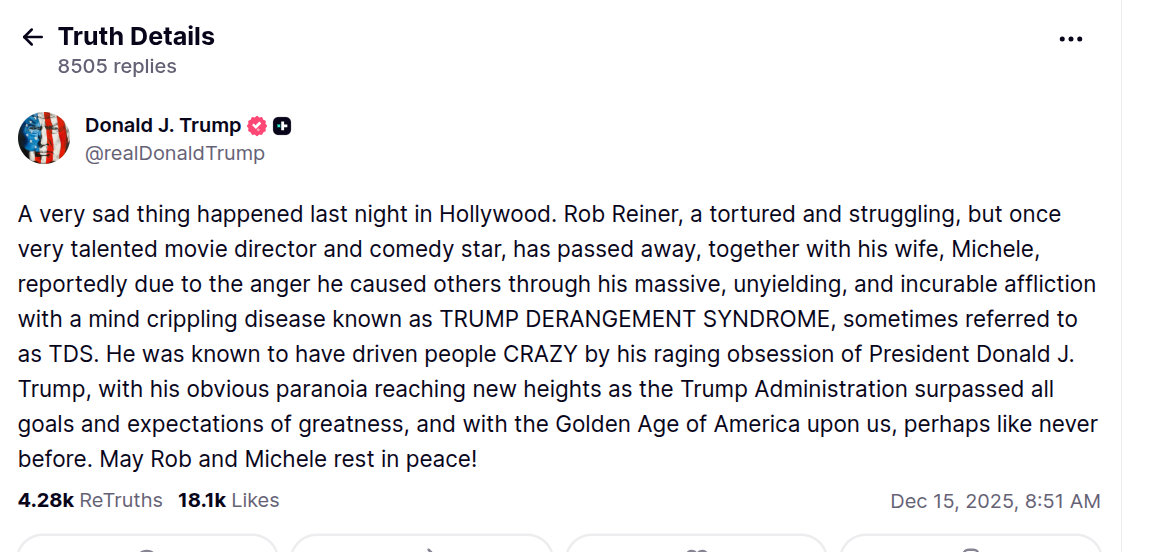View the 4.28k ReTruths list
Viewport: 1157px width, 552px height.
90,501
